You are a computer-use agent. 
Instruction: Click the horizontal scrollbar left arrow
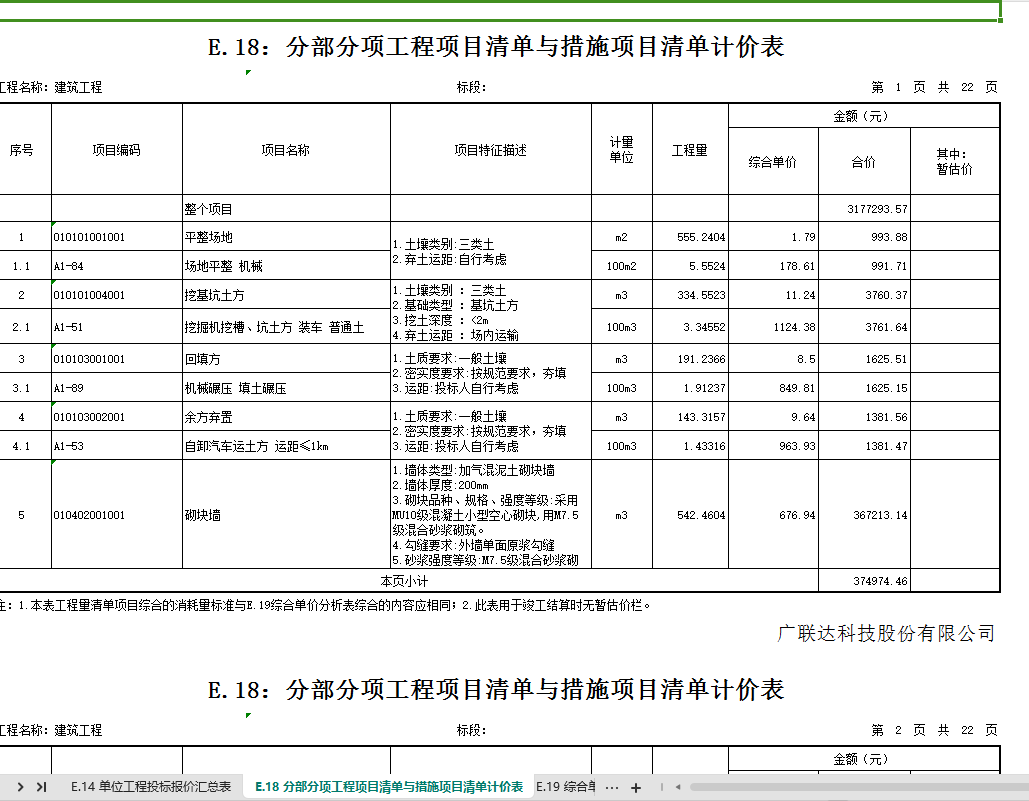point(678,787)
